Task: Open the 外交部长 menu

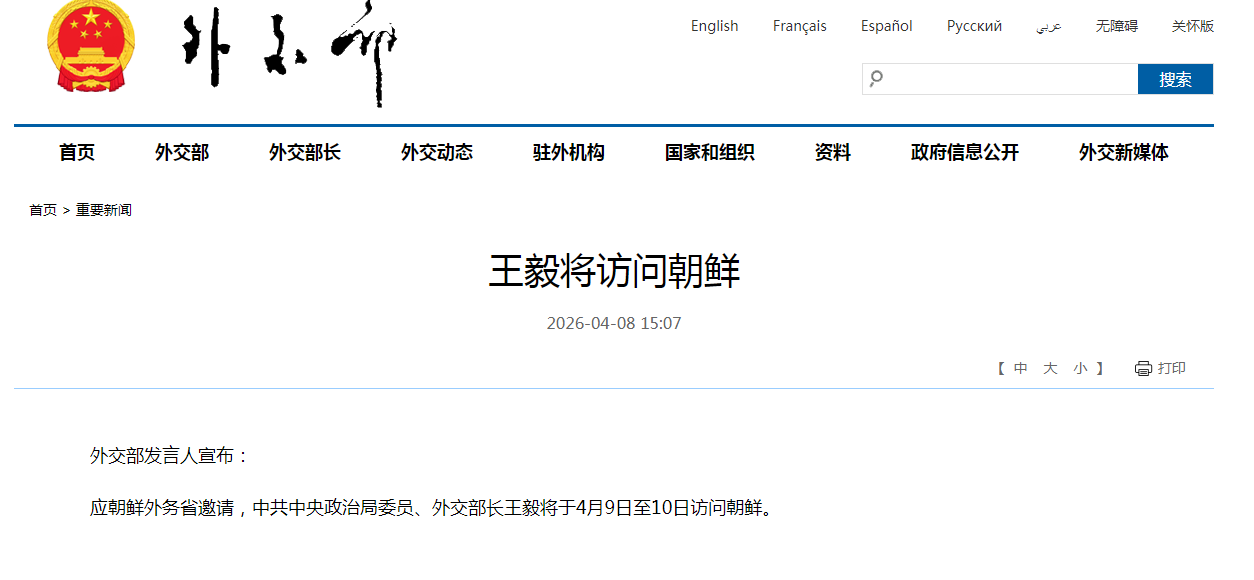Action: (304, 153)
